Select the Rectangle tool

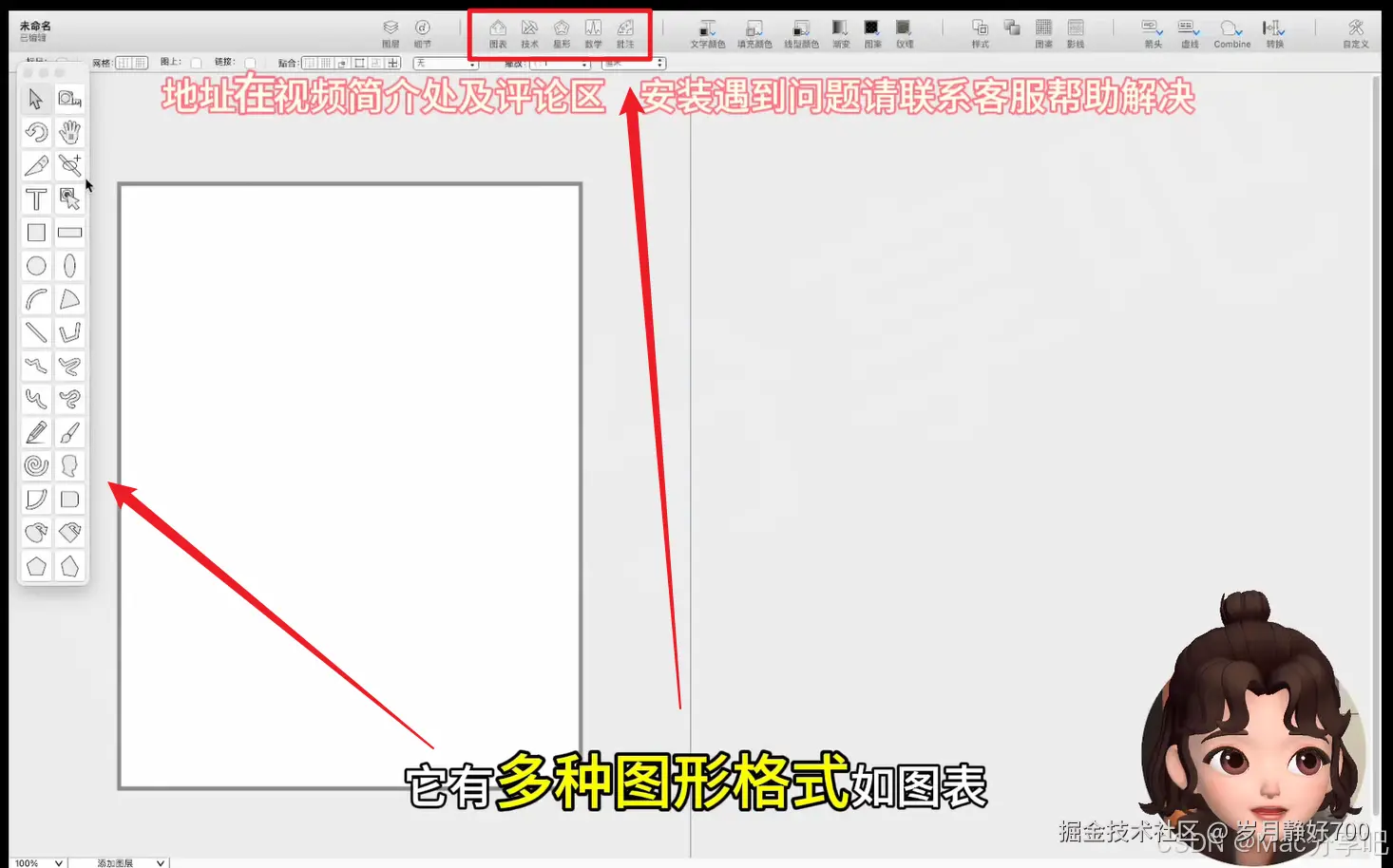[x=36, y=233]
